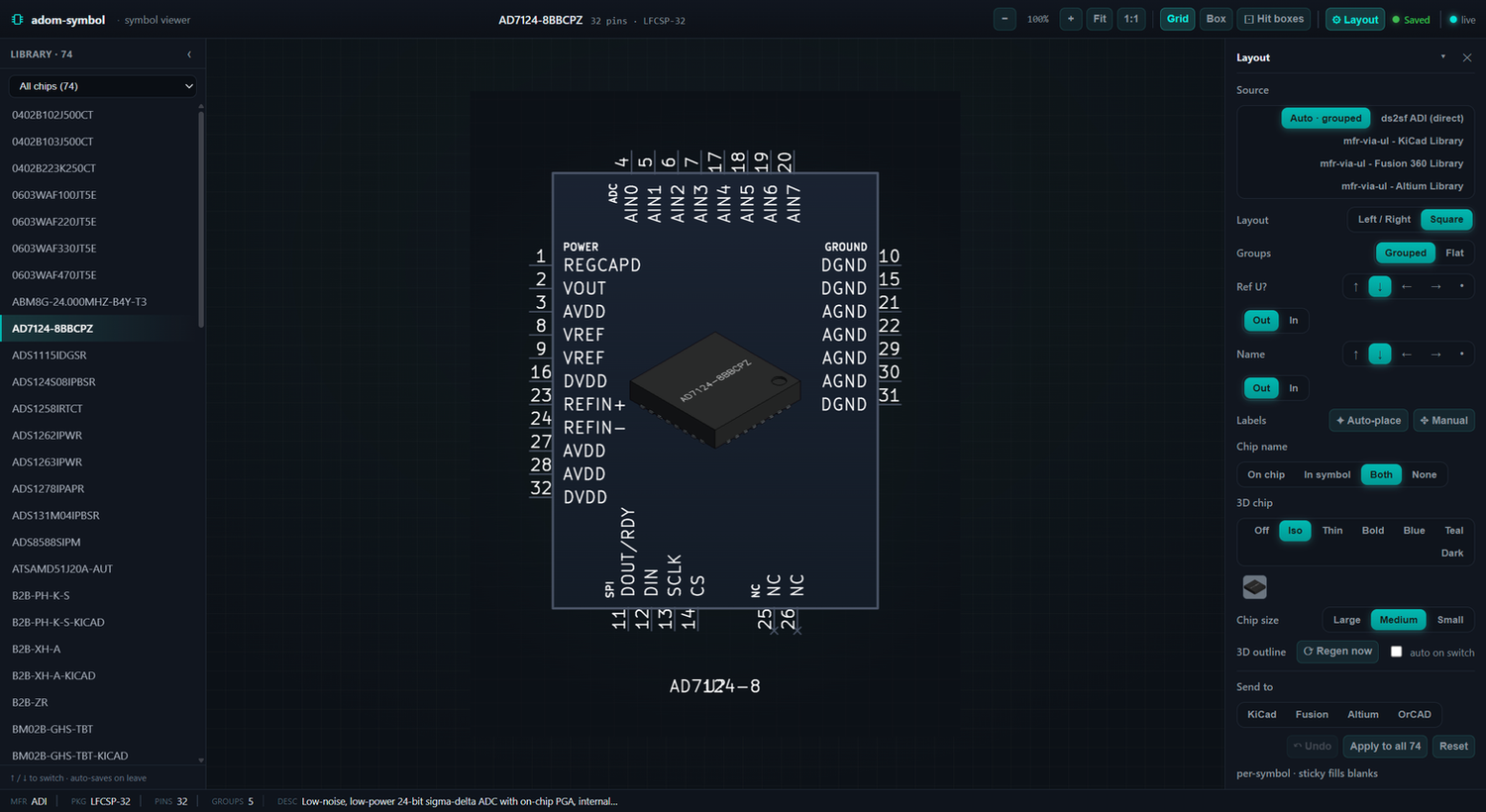Select Left / Right layout
This screenshot has width=1486, height=812.
(x=1384, y=220)
